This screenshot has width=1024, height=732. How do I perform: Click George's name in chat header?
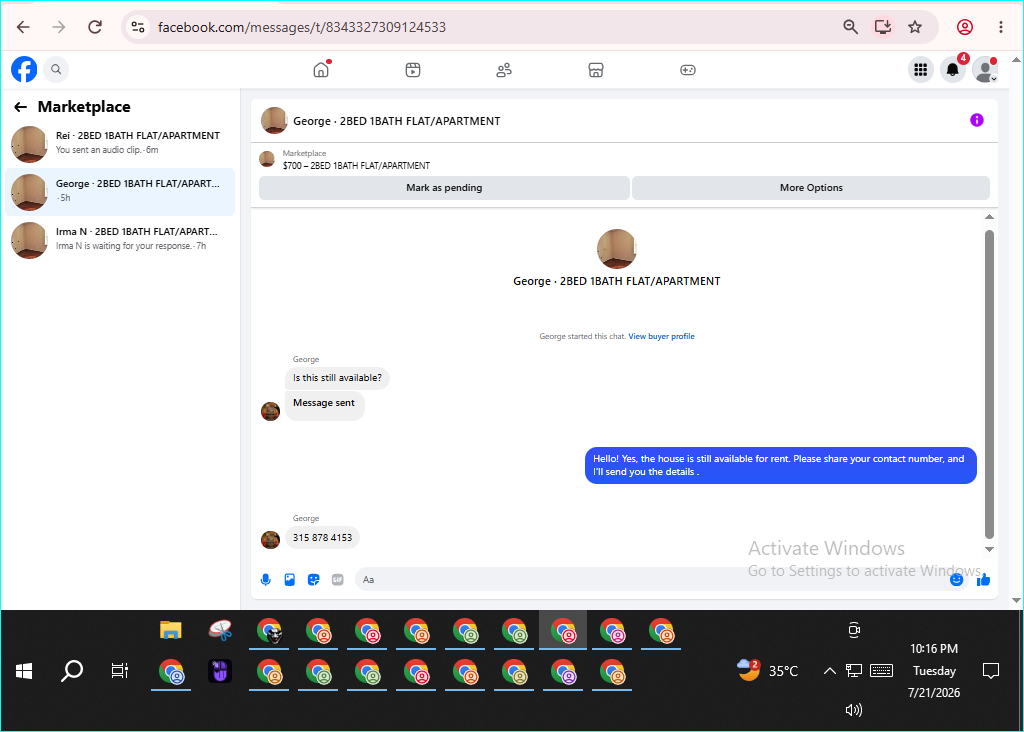click(396, 121)
